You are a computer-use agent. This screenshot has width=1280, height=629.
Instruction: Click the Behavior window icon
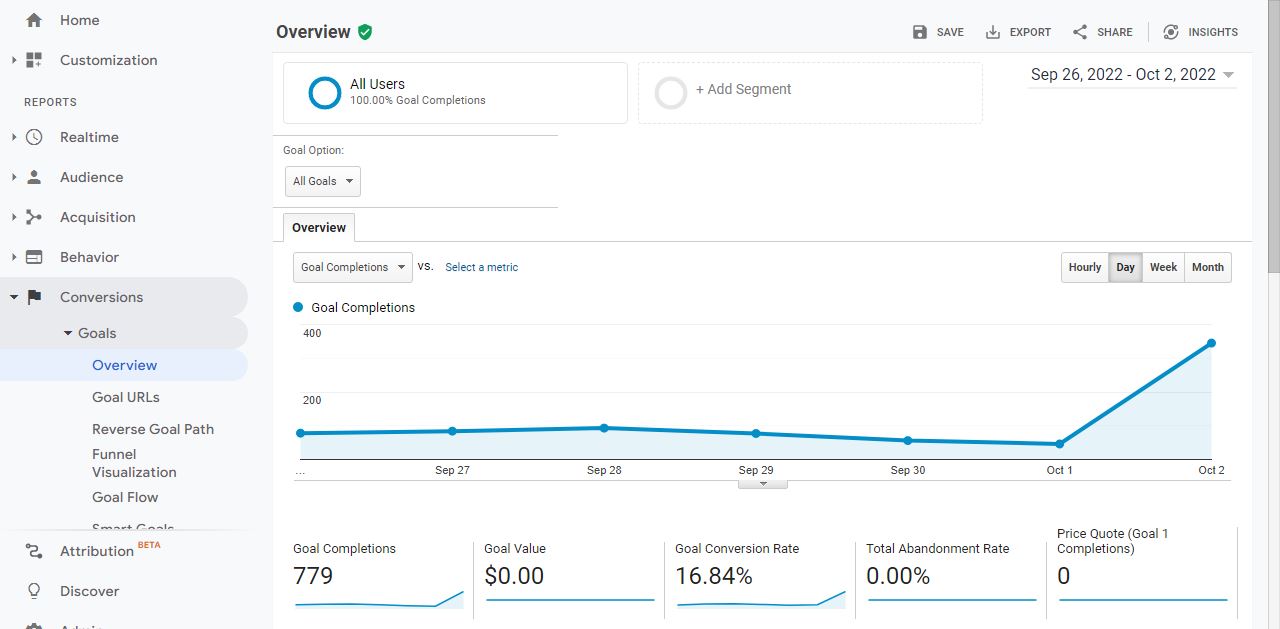point(34,257)
